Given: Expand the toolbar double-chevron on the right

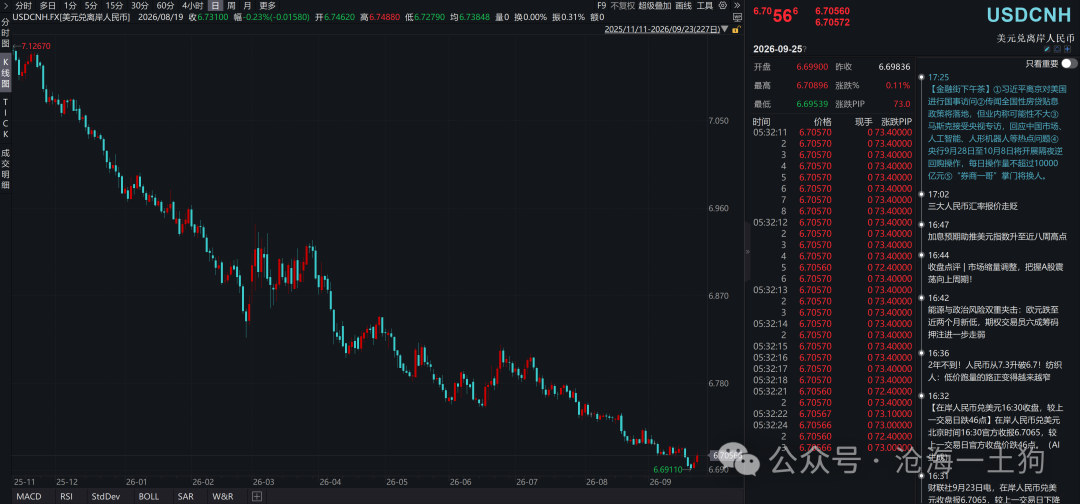Looking at the screenshot, I should tap(737, 5).
